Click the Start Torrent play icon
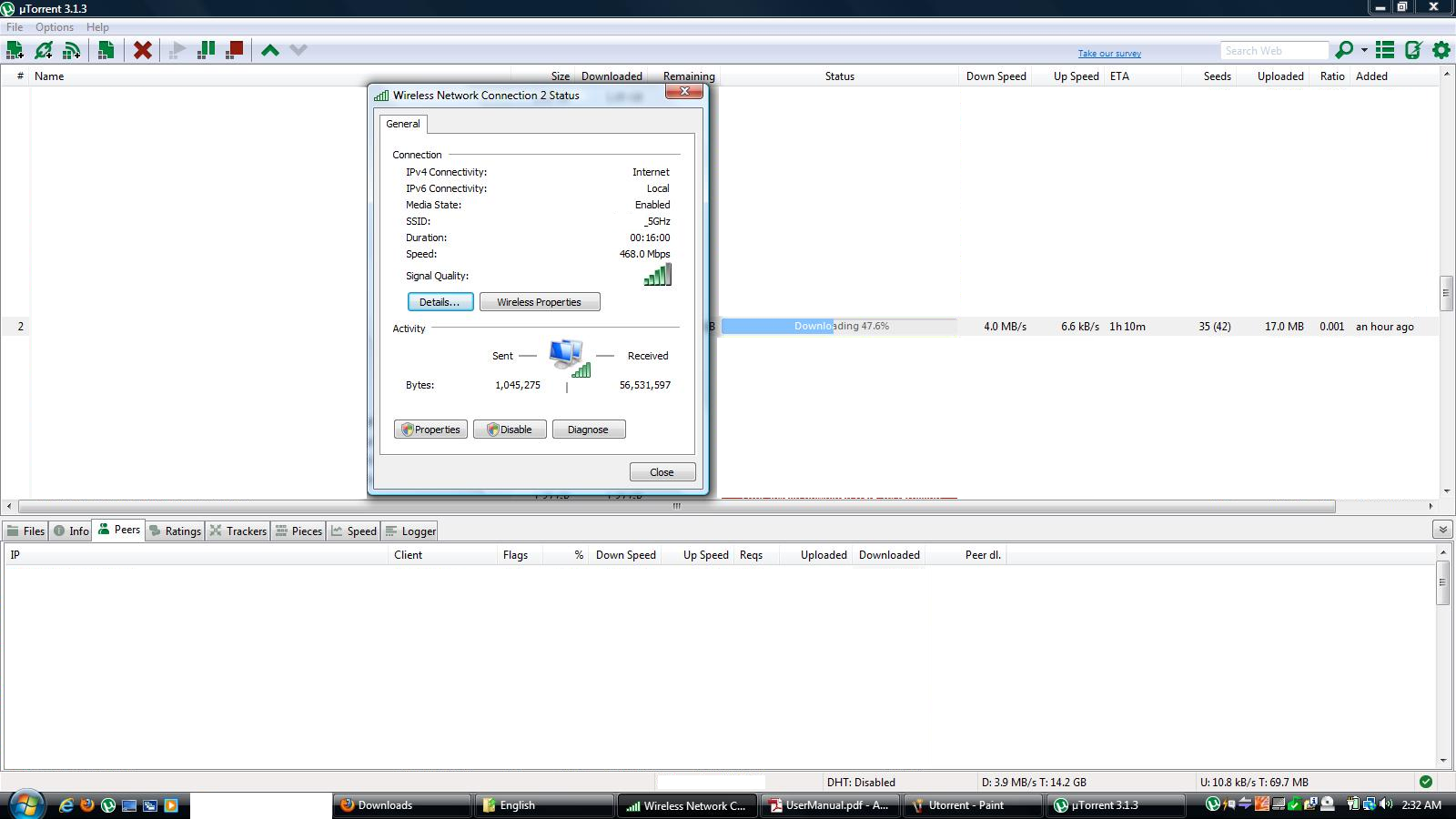The height and width of the screenshot is (819, 1456). [x=178, y=51]
